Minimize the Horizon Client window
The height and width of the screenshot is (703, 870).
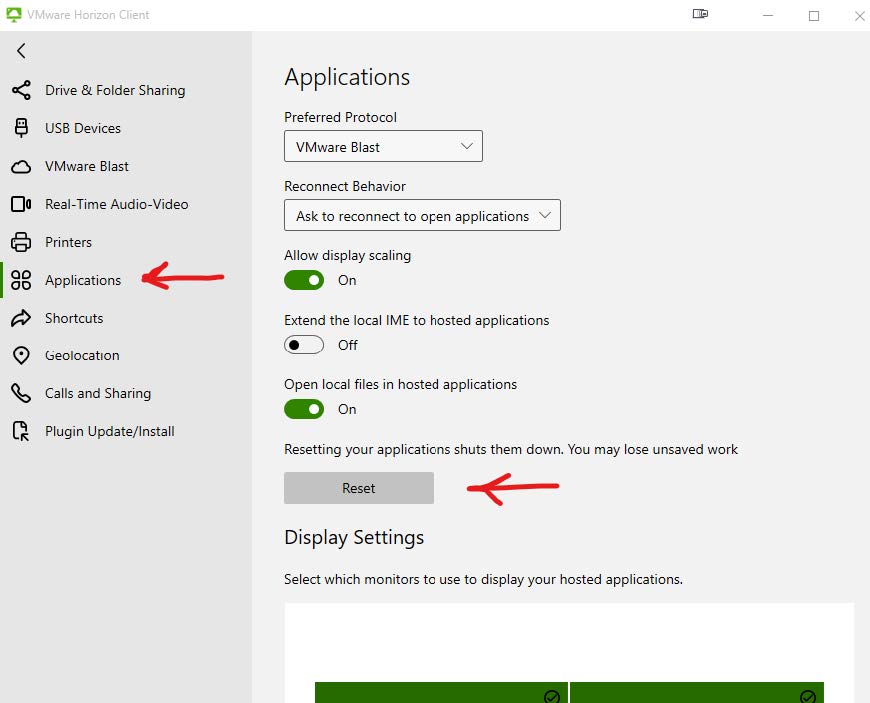click(768, 16)
